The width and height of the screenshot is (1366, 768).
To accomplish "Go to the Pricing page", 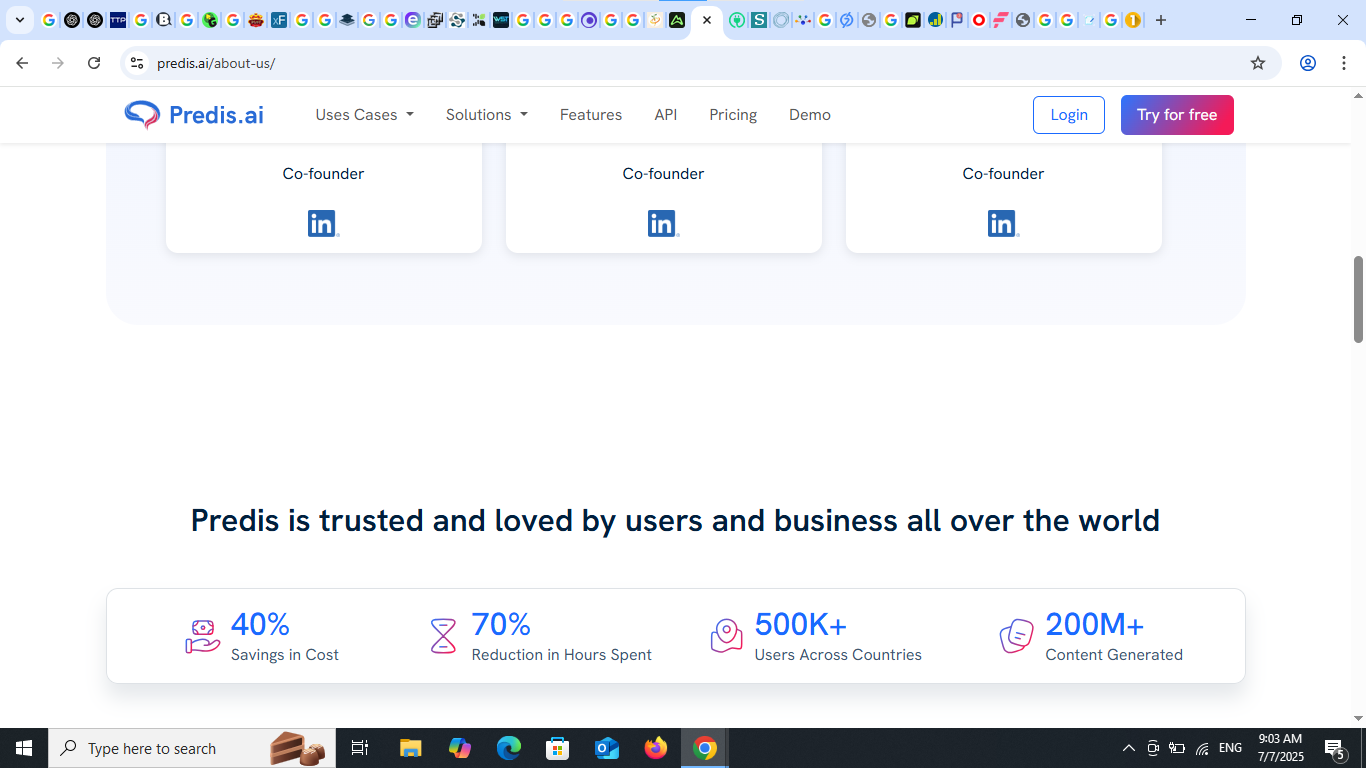I will (733, 115).
